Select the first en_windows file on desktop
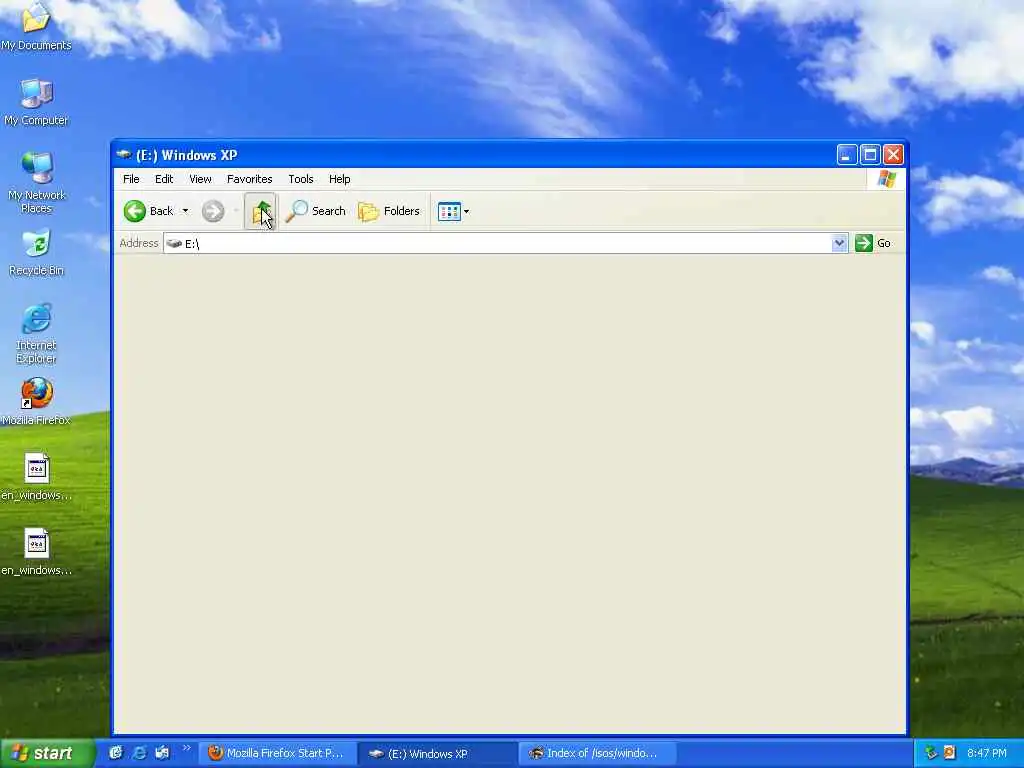 coord(37,477)
